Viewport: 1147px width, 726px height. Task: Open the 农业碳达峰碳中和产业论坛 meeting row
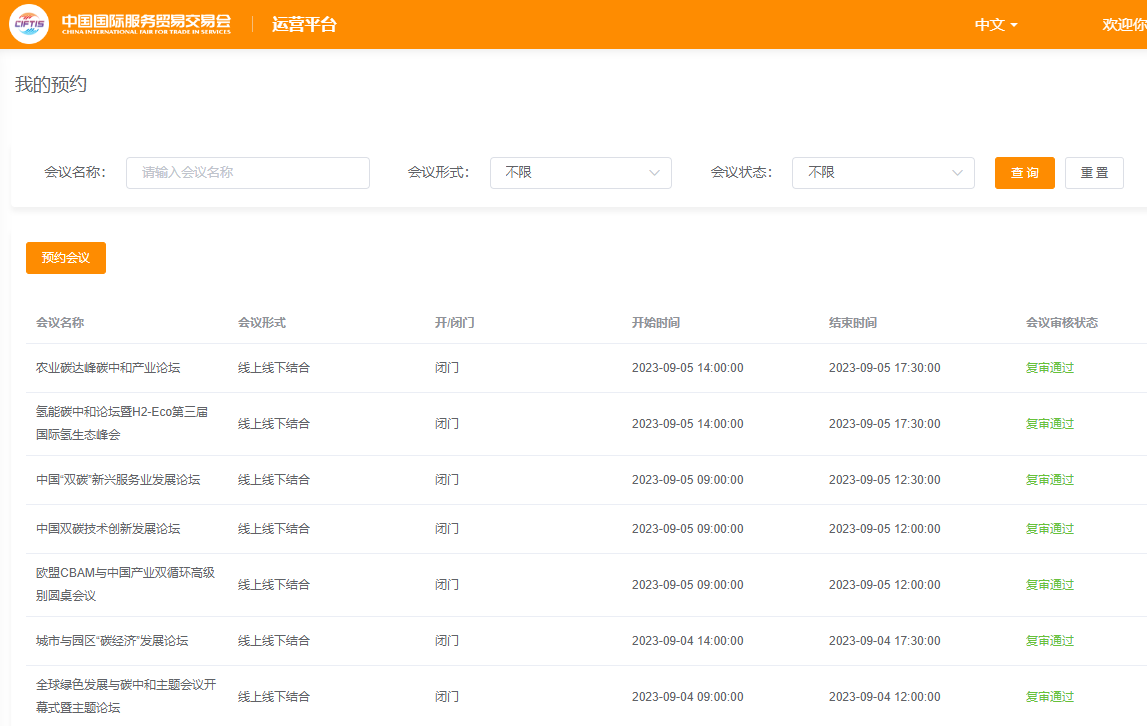pyautogui.click(x=108, y=368)
